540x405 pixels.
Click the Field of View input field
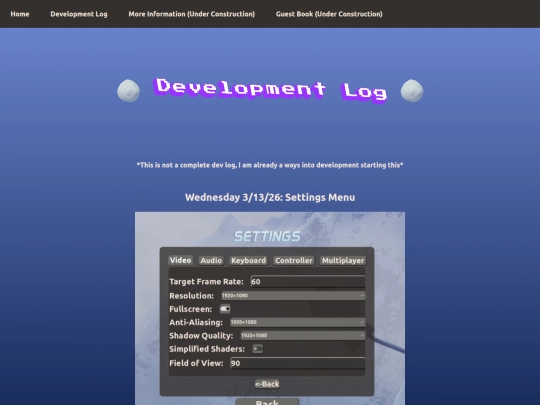pos(298,363)
